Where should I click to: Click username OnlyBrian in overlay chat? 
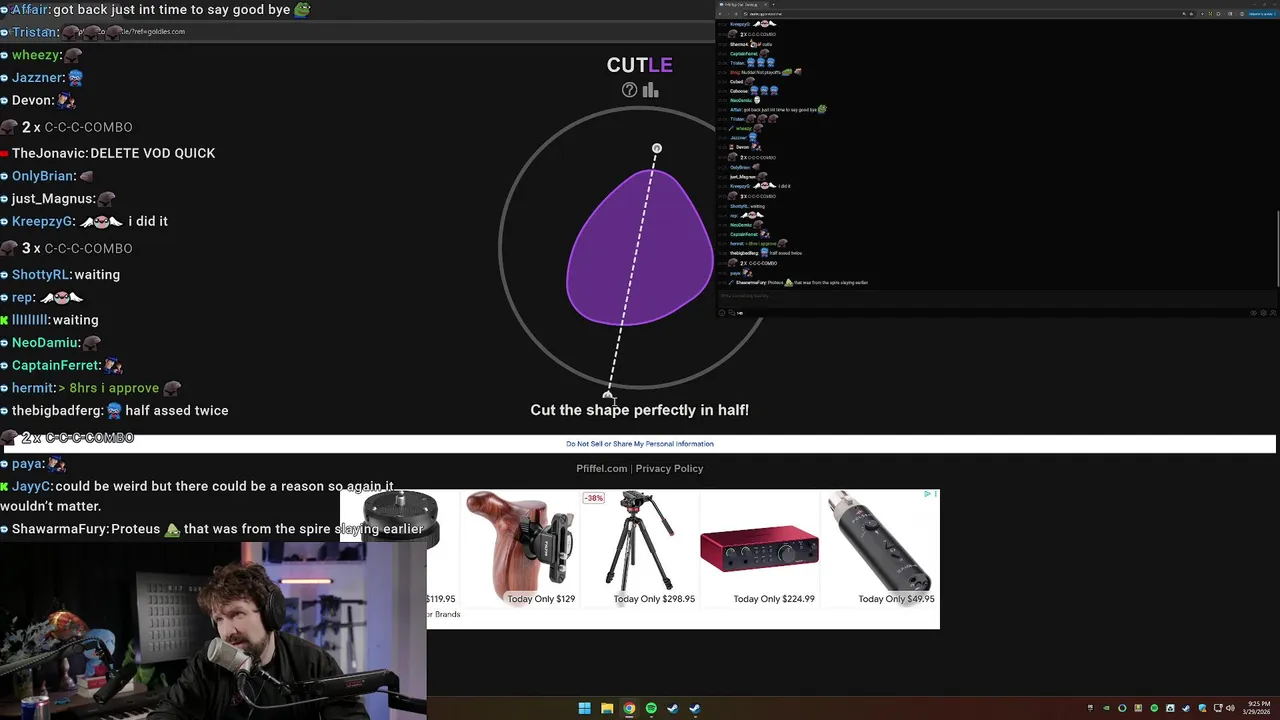coord(43,176)
